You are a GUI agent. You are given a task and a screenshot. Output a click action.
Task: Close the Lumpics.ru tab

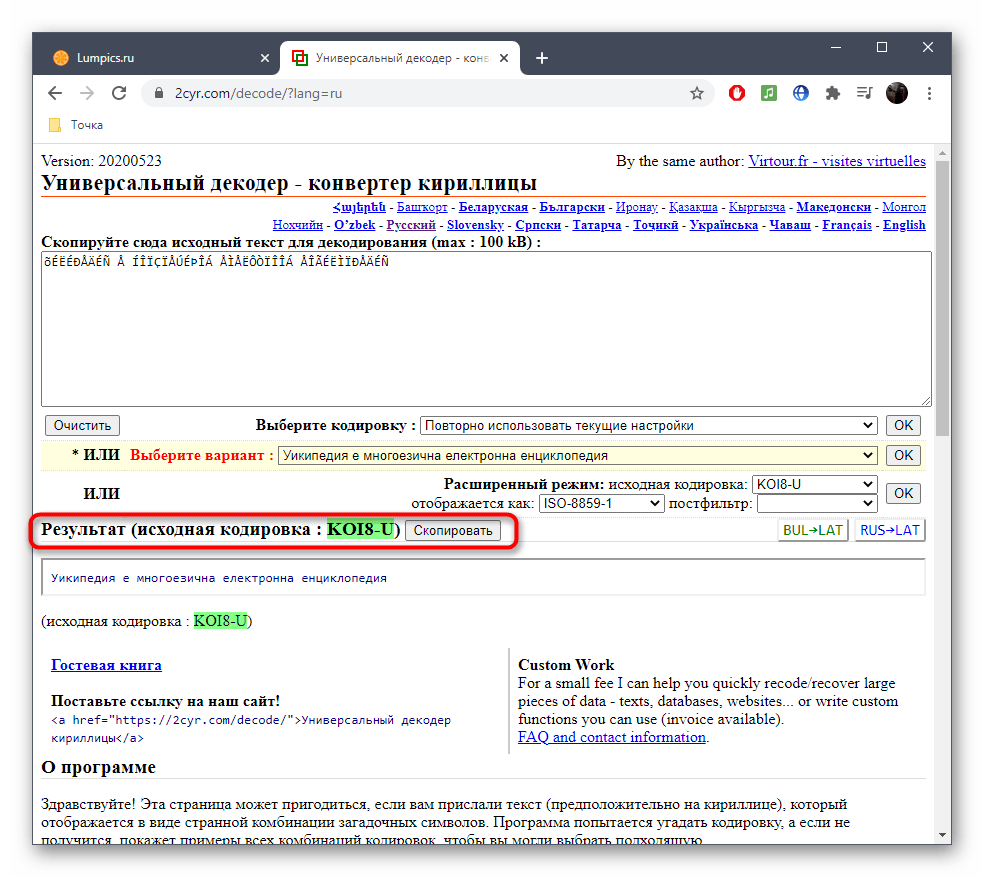tap(265, 58)
